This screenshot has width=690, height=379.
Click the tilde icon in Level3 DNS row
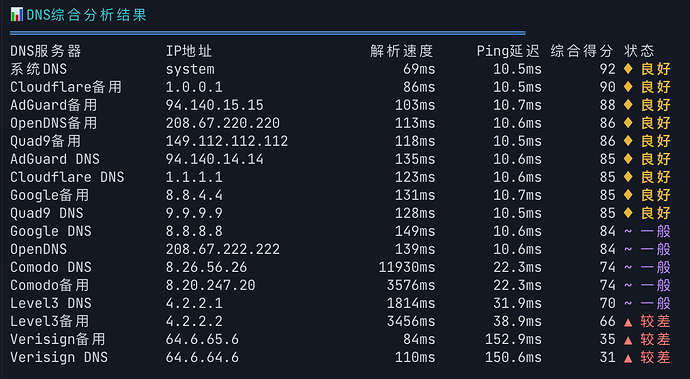(x=628, y=304)
